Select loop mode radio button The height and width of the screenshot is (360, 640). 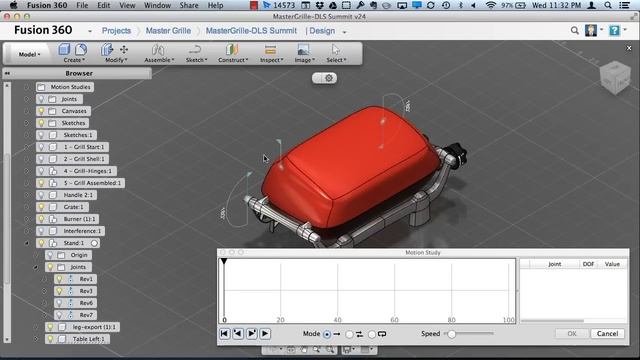point(372,334)
